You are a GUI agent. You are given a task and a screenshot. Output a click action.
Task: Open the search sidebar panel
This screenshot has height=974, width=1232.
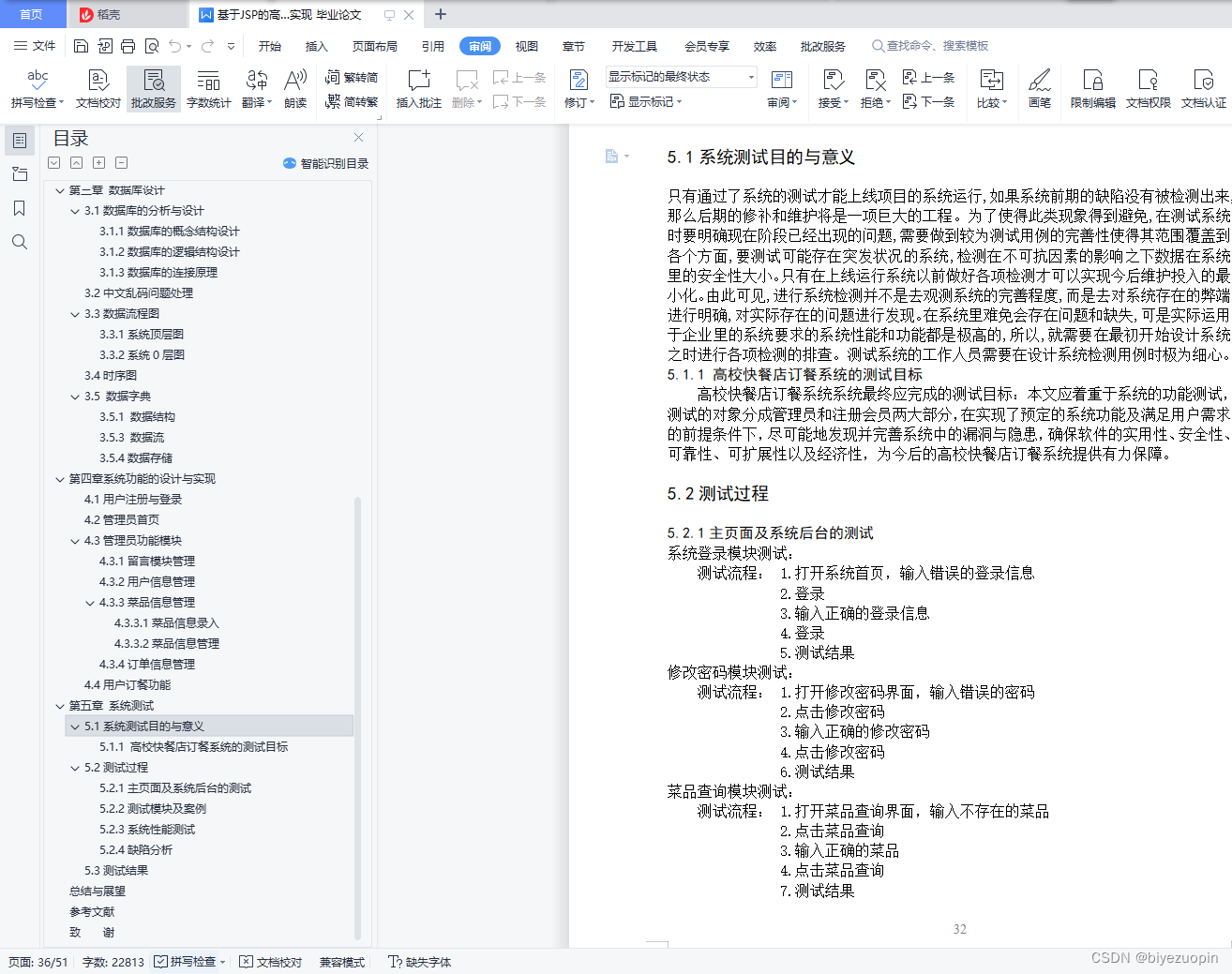pos(19,242)
